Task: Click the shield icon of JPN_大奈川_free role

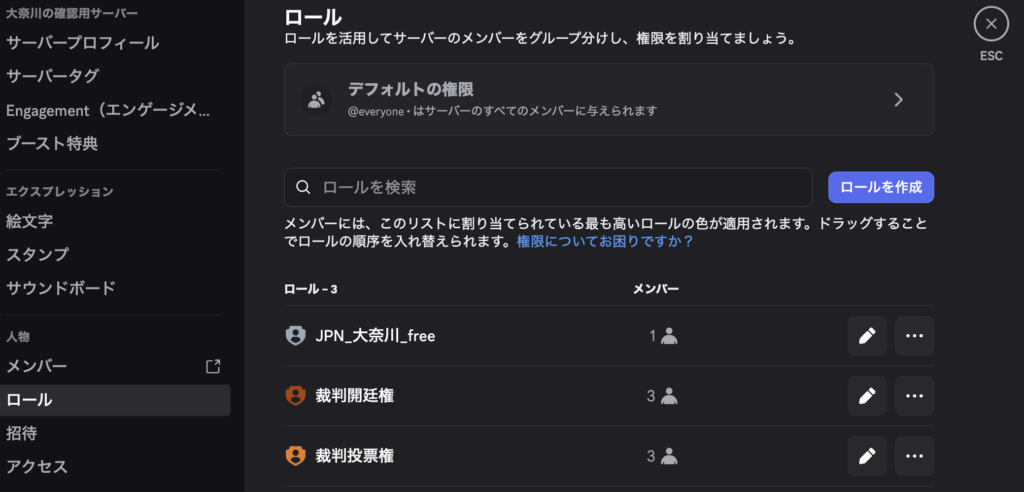Action: (295, 336)
